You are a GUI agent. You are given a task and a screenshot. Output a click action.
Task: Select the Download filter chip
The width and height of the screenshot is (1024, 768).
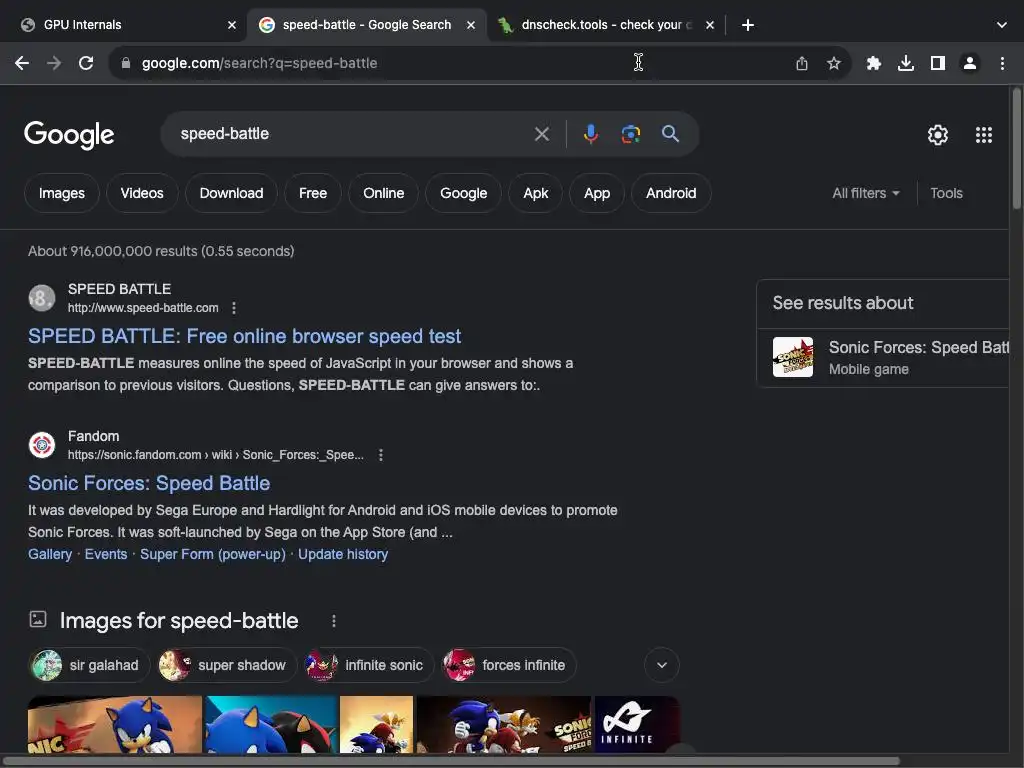231,193
